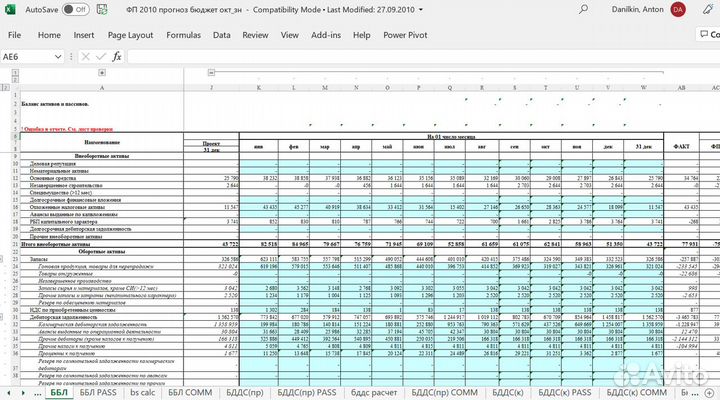Viewport: 720px width, 400px height.
Task: Open the View ribbon tab
Action: click(x=290, y=35)
